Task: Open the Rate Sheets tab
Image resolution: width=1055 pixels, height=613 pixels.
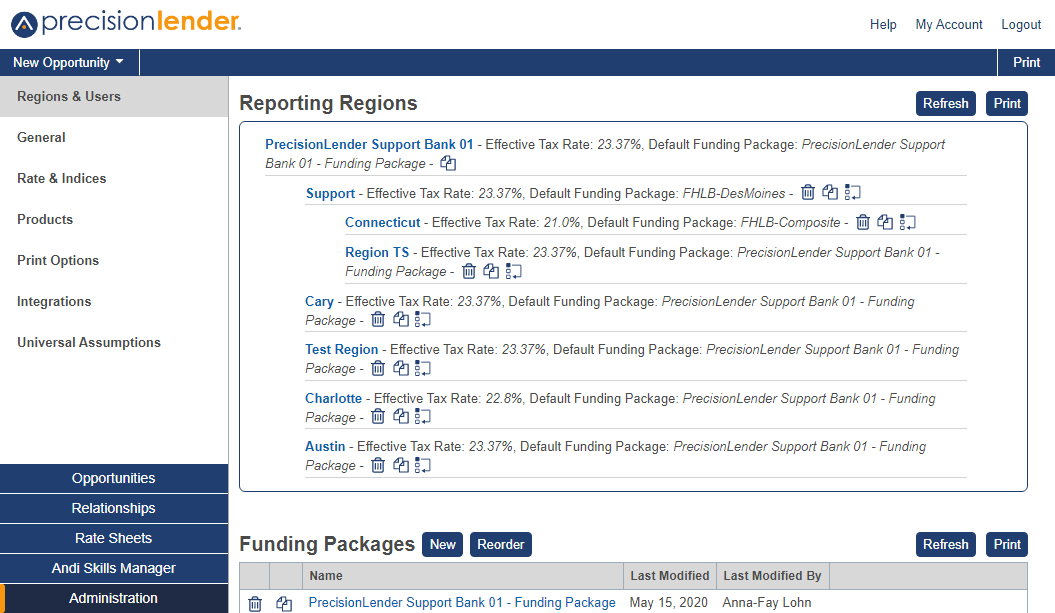Action: pos(114,538)
